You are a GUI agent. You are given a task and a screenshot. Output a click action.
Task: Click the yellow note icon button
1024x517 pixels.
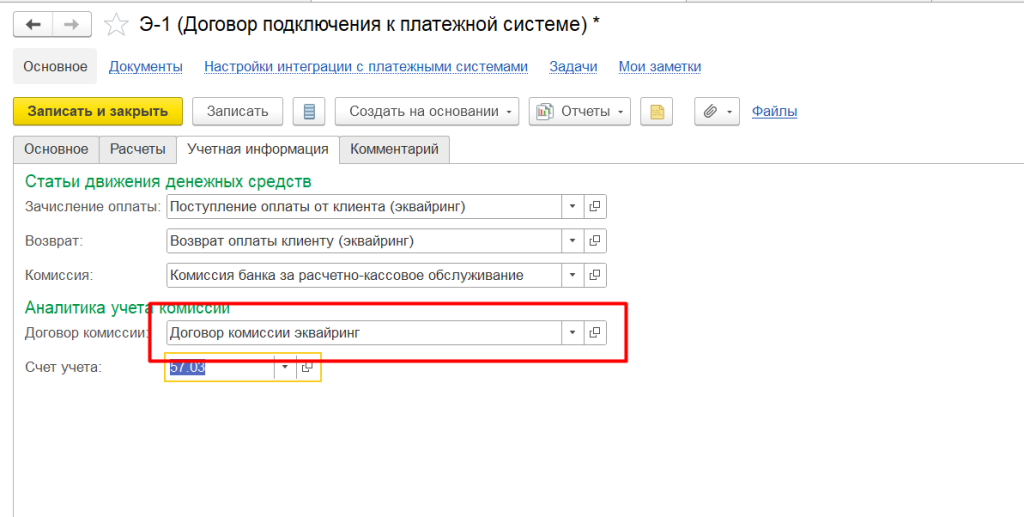(x=657, y=111)
